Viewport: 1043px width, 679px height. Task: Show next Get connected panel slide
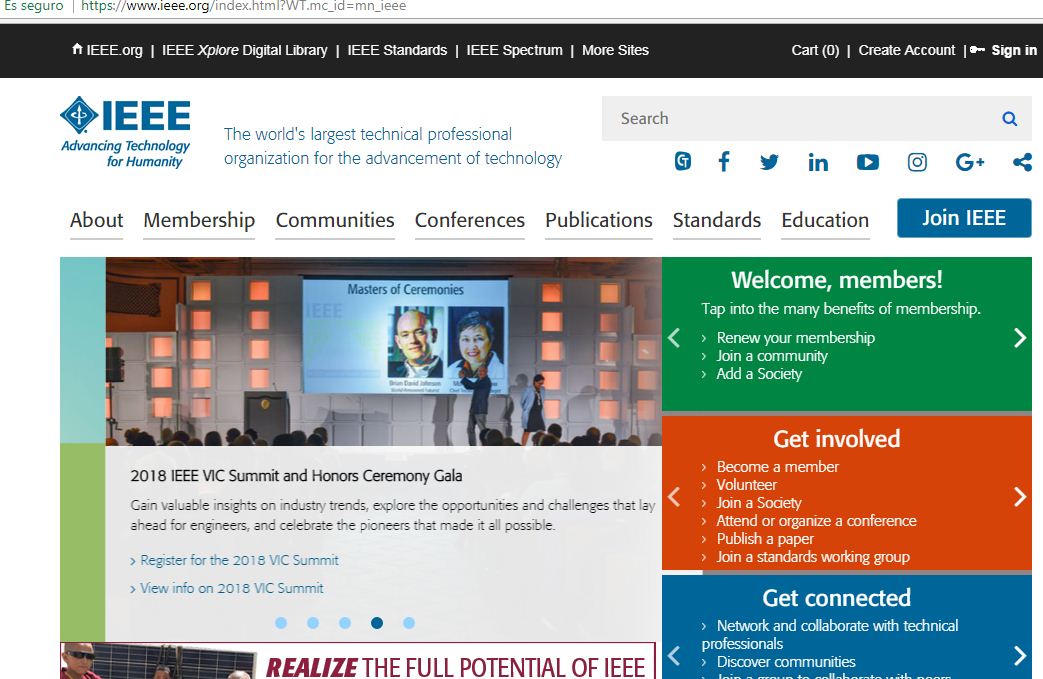[1020, 656]
